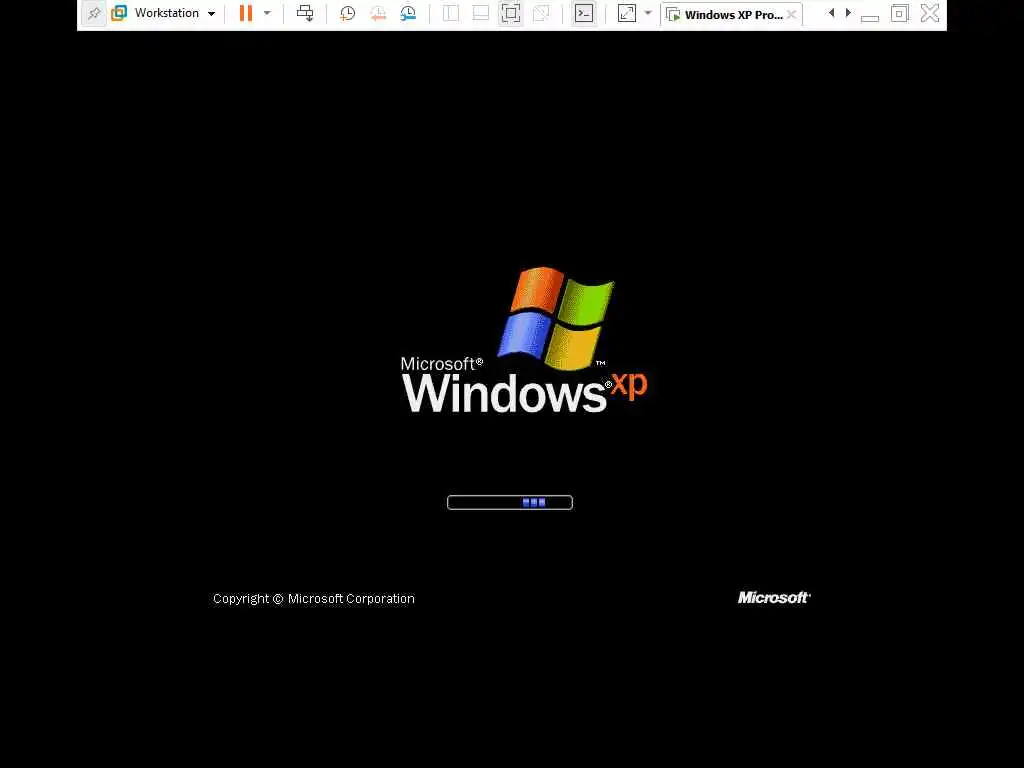This screenshot has height=768, width=1024.
Task: Restore the VMware window size
Action: (899, 13)
